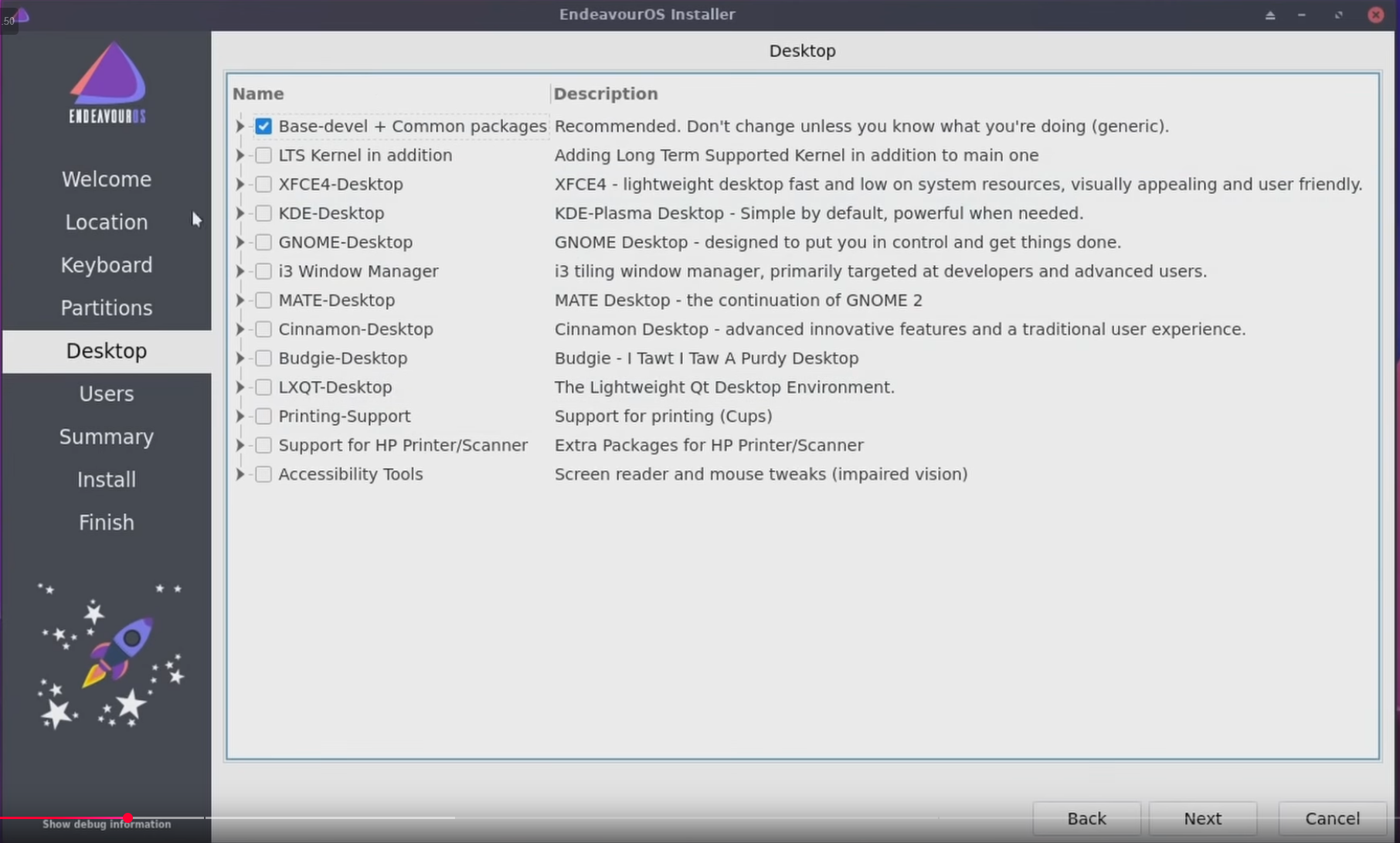The image size is (1400, 843).
Task: Close the installer window with red X
Action: click(x=1375, y=15)
